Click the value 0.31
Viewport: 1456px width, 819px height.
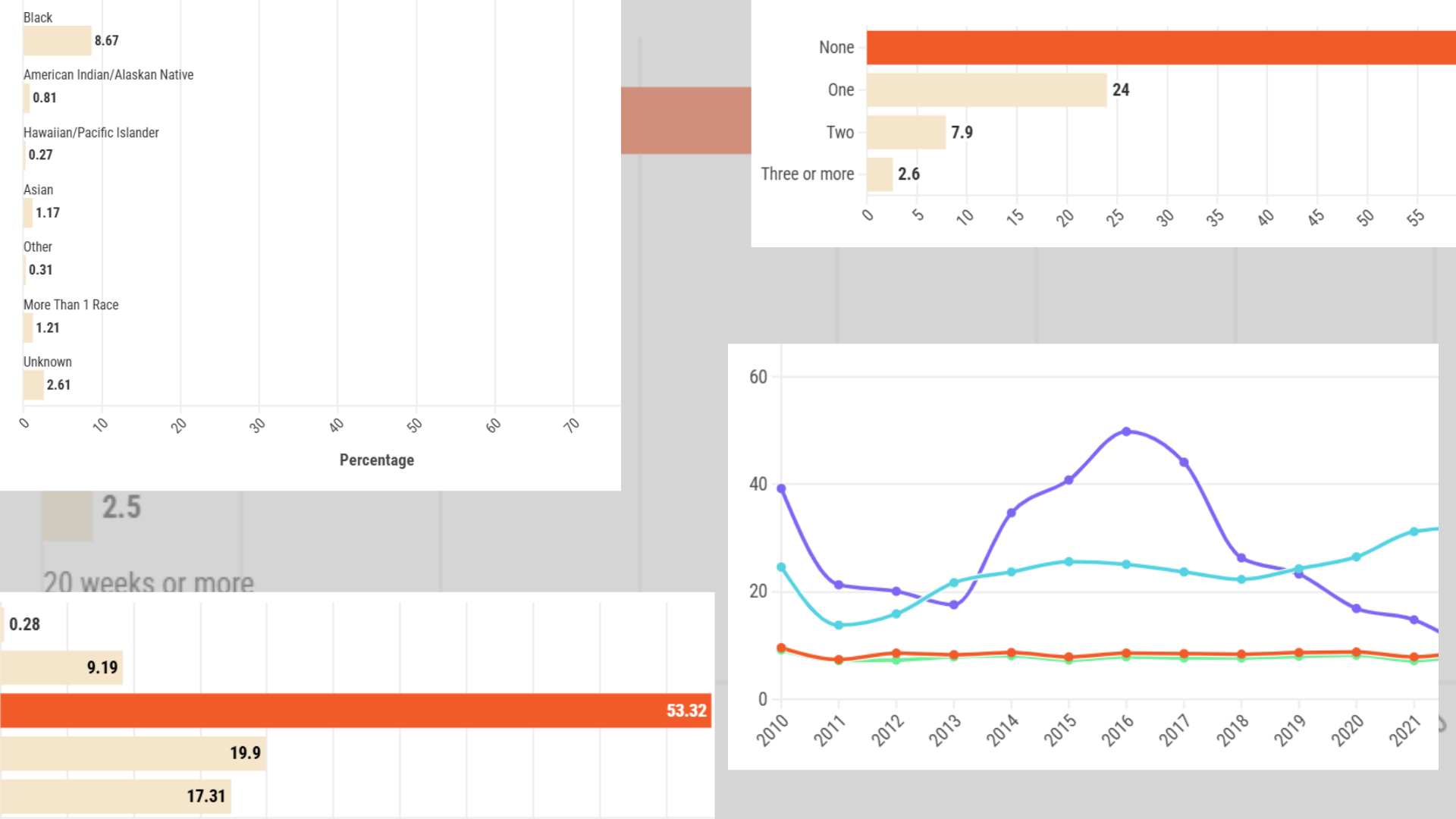coord(41,270)
